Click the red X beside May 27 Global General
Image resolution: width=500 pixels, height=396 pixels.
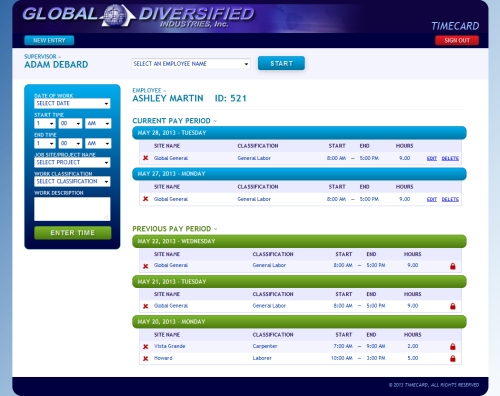coord(145,199)
